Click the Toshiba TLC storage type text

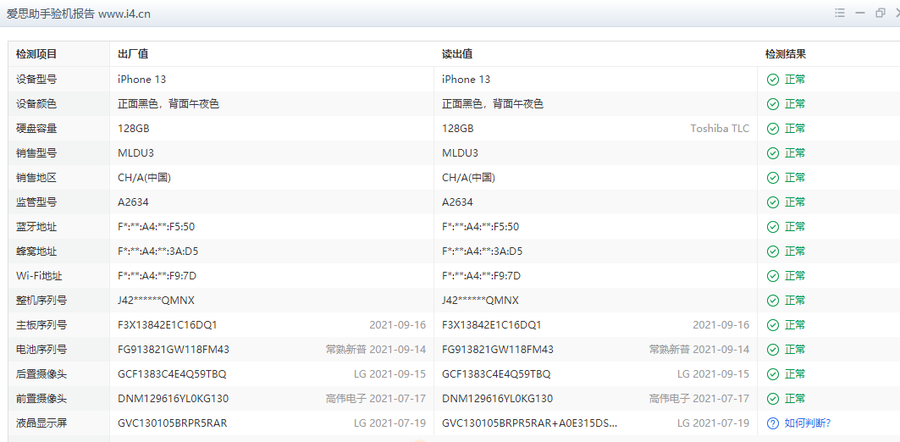[x=720, y=129]
